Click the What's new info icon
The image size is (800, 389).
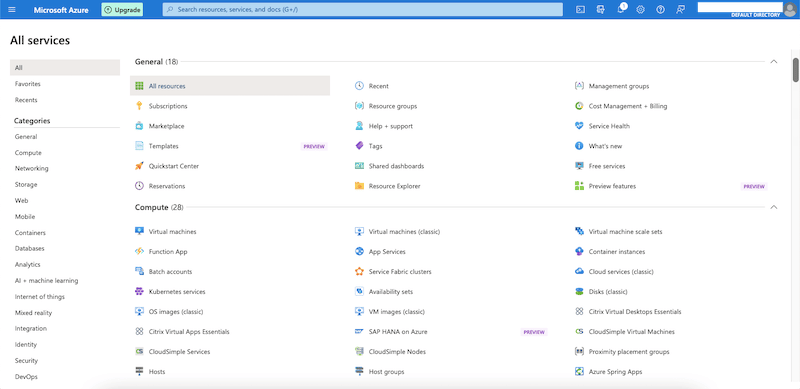tap(579, 146)
